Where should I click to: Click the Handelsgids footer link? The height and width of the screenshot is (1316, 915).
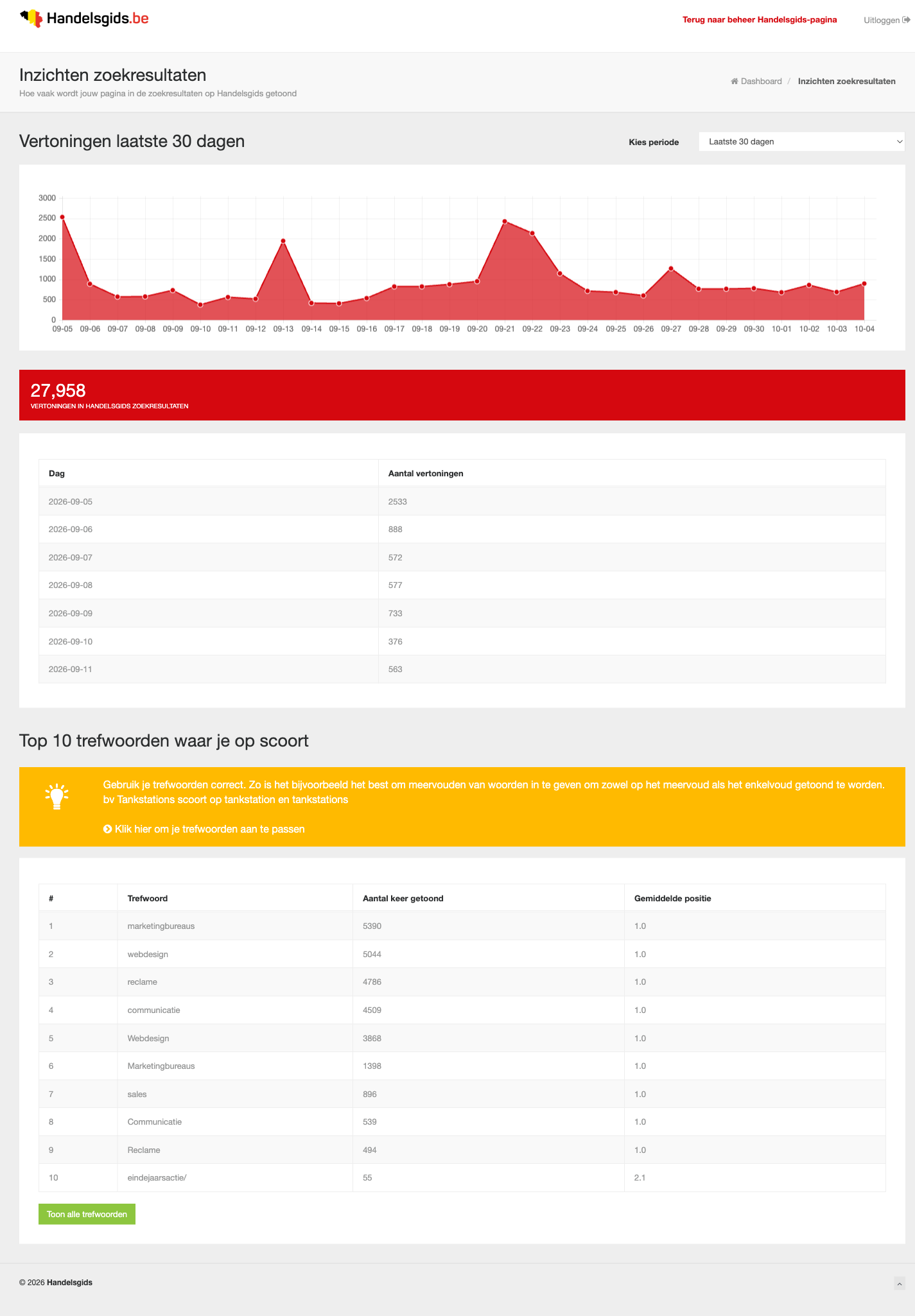pos(69,1282)
